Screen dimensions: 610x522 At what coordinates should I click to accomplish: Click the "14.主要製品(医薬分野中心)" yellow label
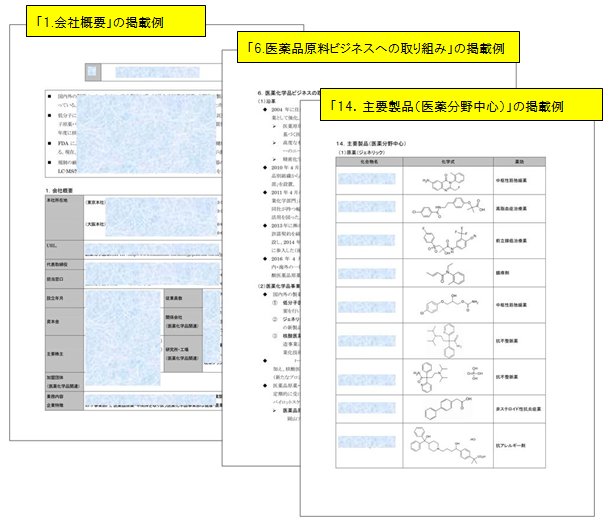[x=461, y=101]
